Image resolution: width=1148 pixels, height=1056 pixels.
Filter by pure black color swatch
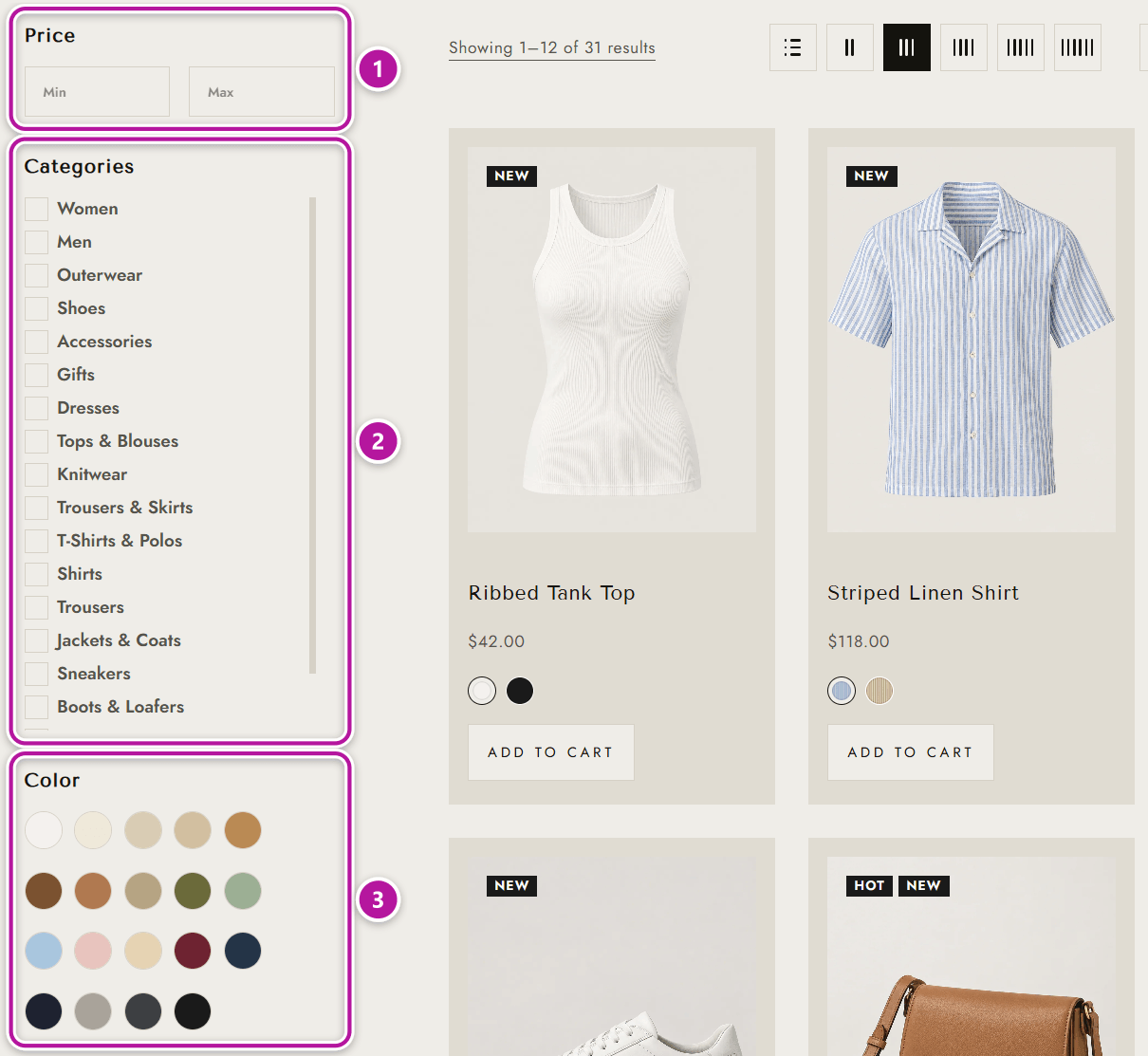coord(193,1011)
